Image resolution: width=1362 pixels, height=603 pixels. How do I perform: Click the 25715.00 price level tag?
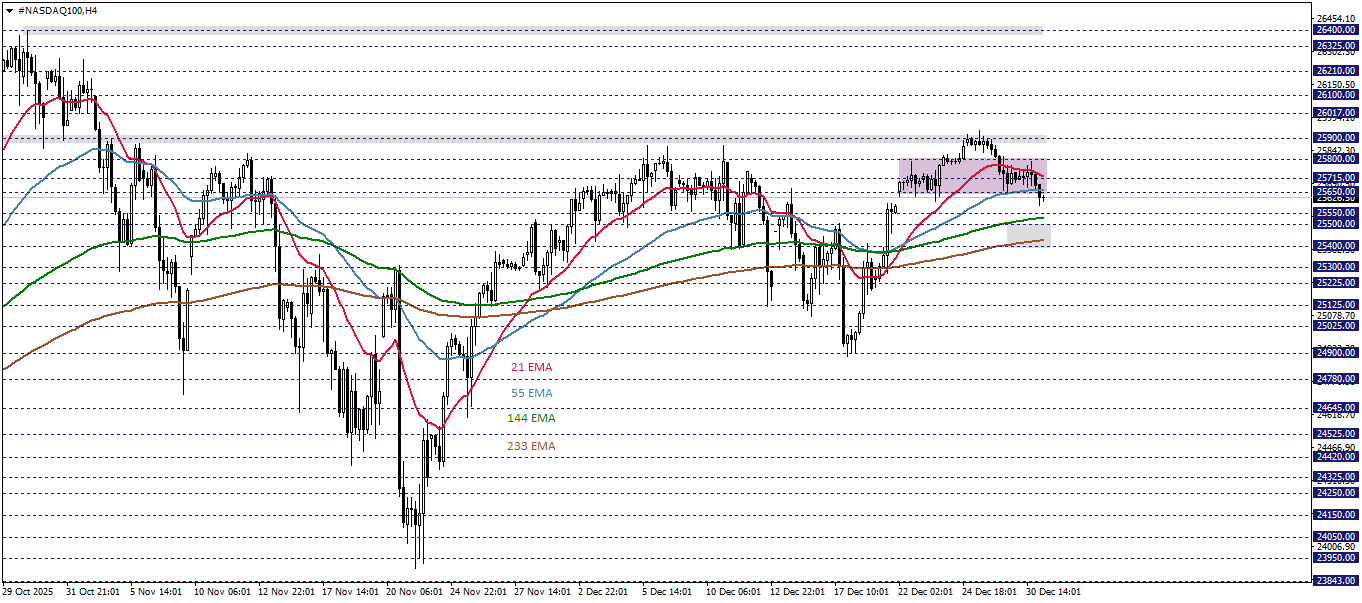click(1334, 178)
